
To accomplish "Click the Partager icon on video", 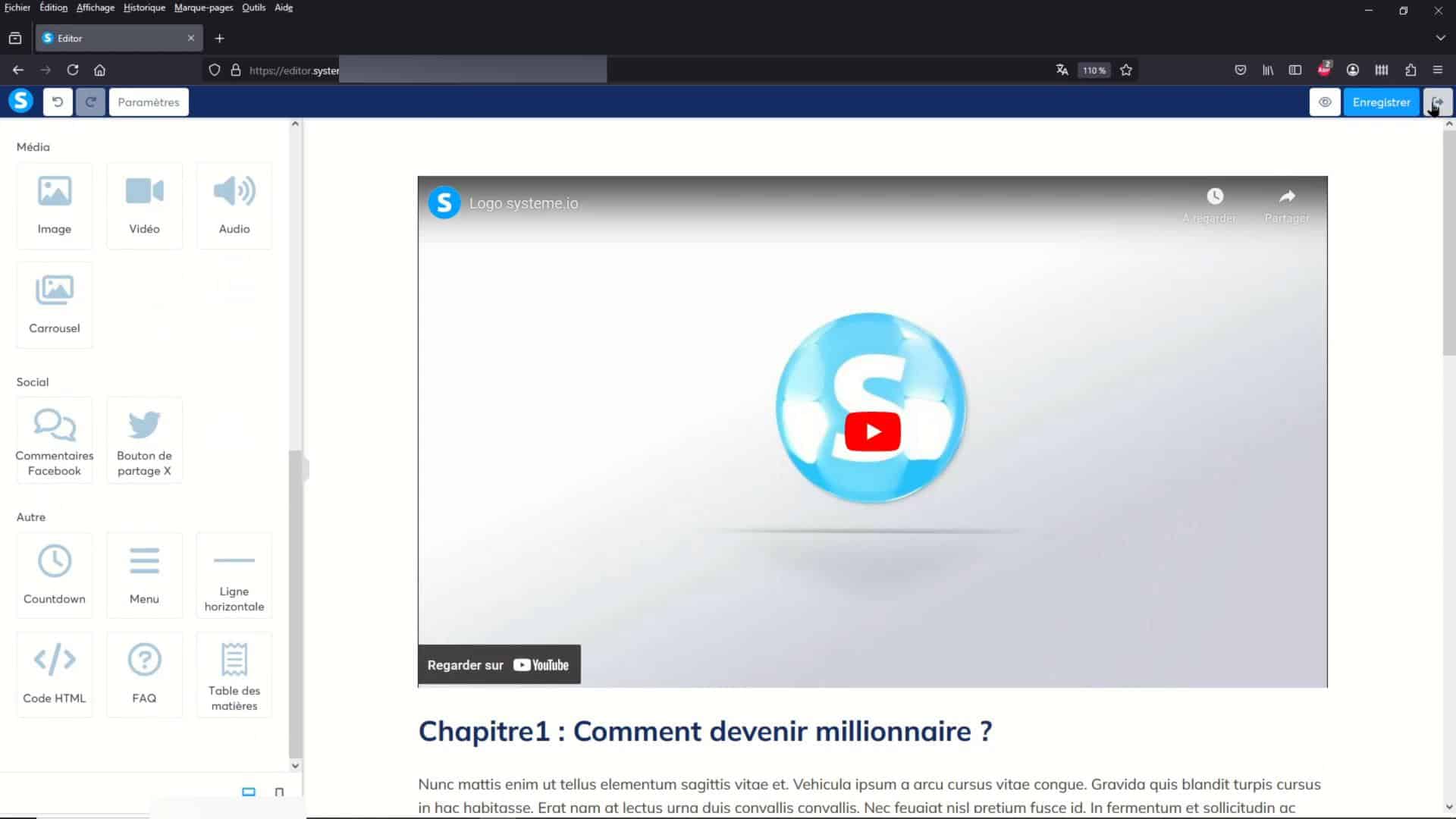I will (1287, 196).
